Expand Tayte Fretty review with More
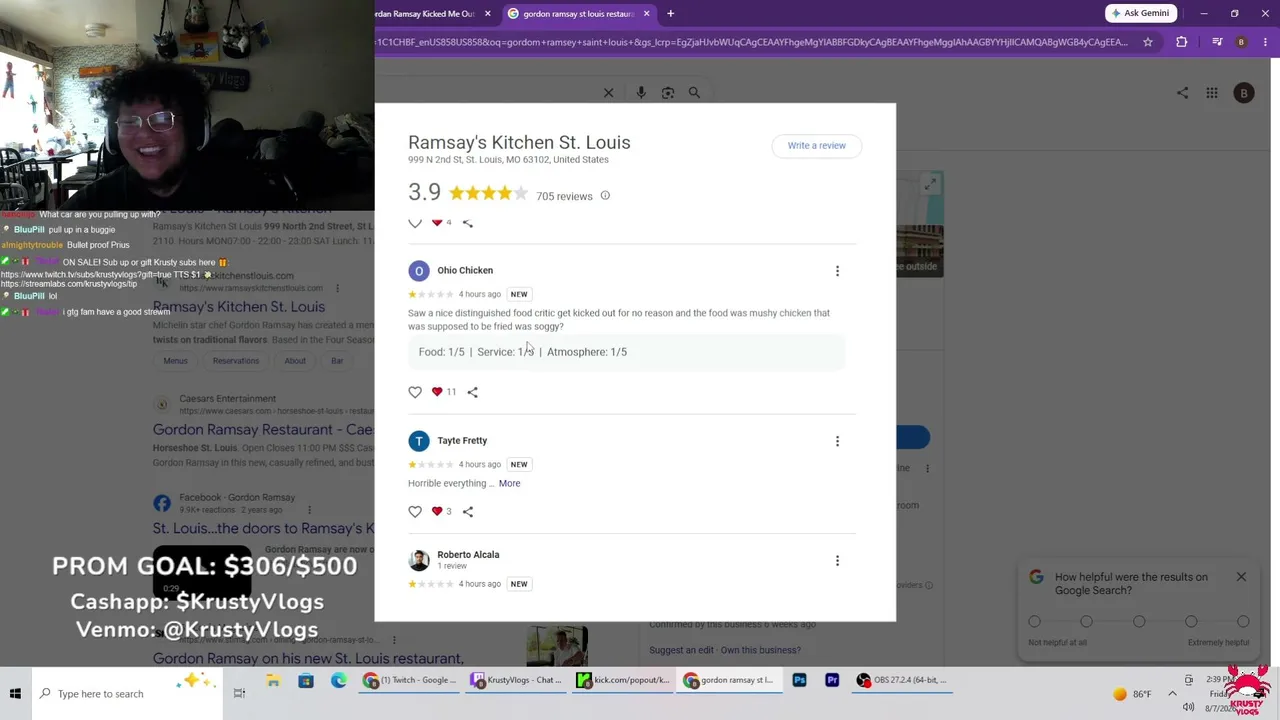1280x720 pixels. [x=509, y=484]
